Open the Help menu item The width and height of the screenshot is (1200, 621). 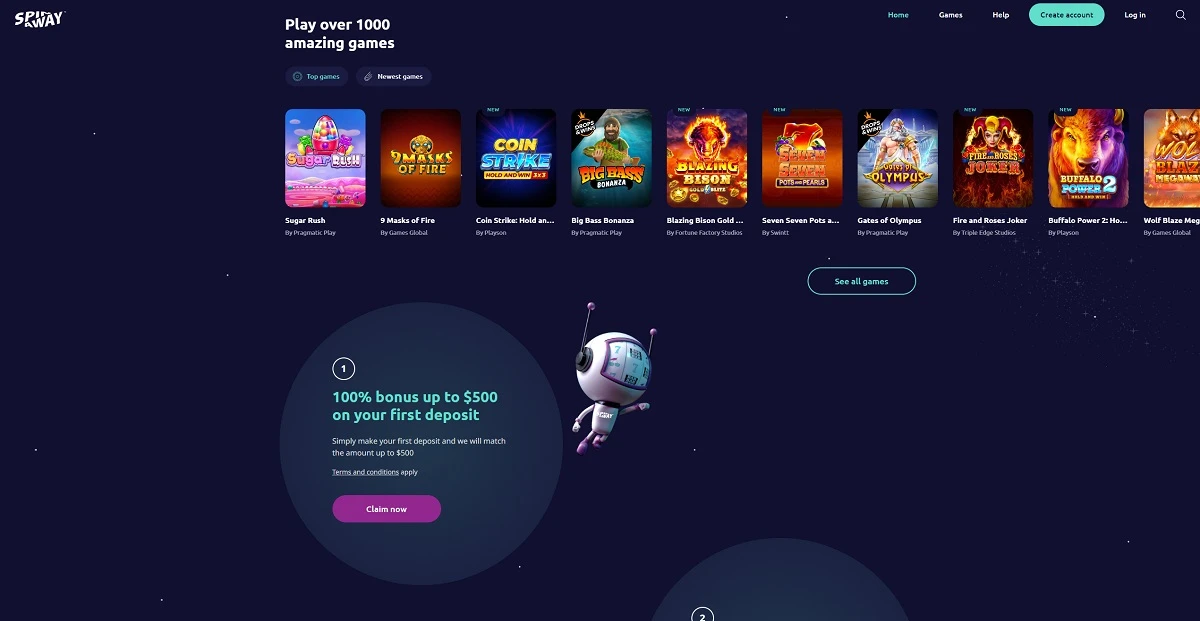click(x=1000, y=15)
